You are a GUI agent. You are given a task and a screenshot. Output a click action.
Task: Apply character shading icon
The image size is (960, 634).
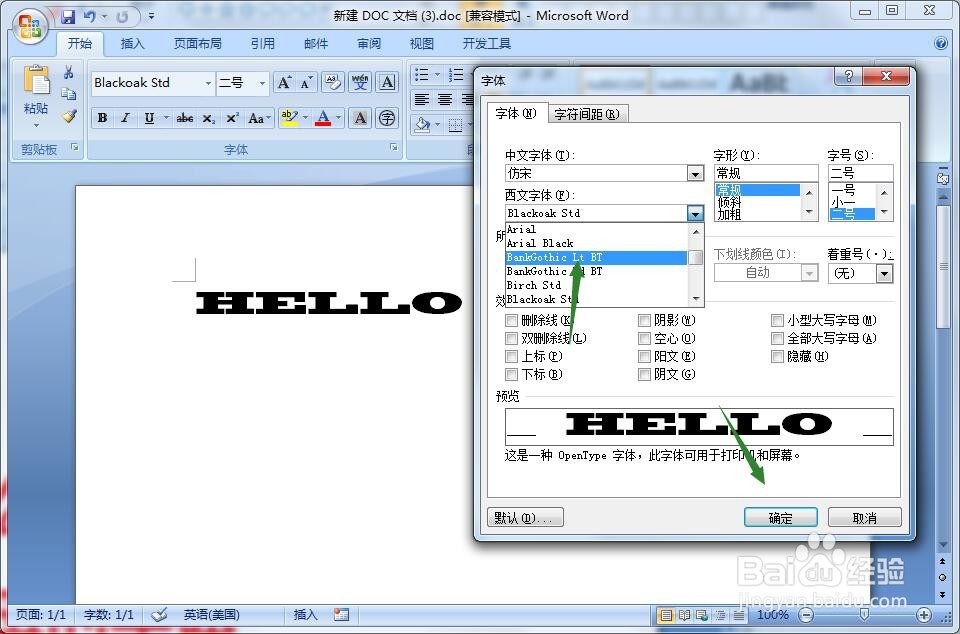(360, 118)
